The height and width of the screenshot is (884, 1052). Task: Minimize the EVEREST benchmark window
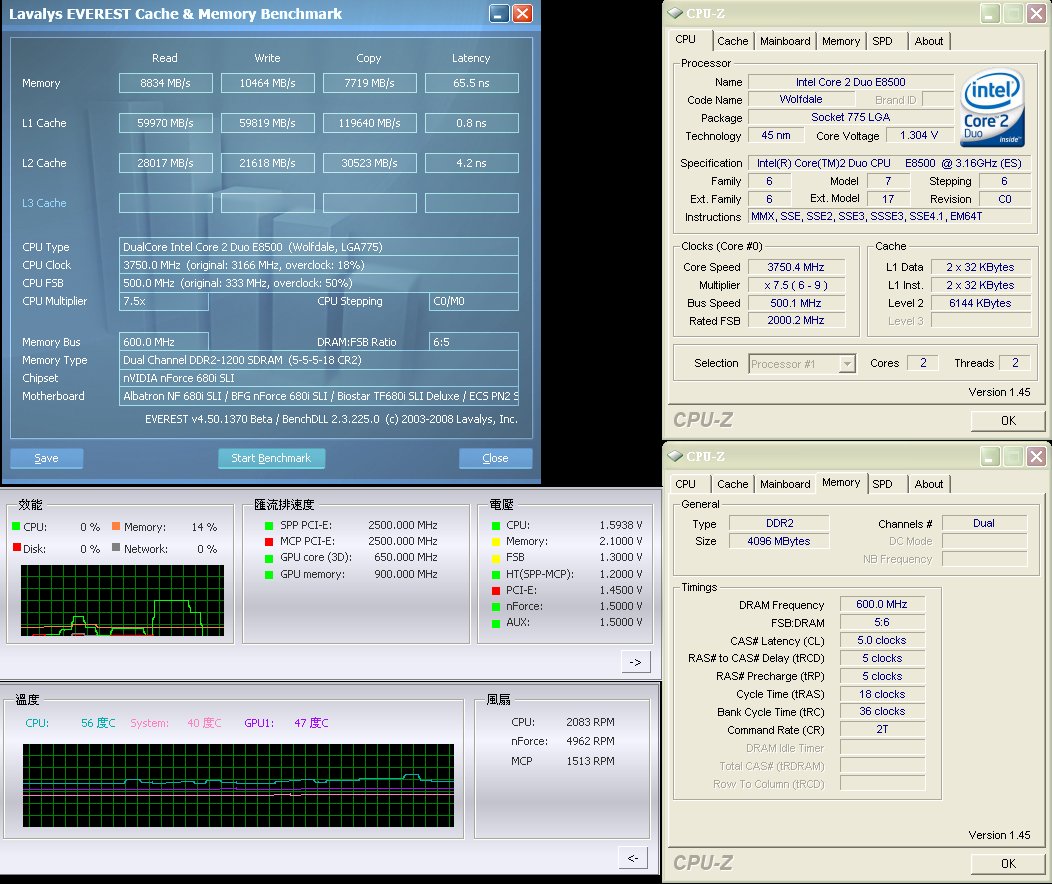click(x=499, y=13)
